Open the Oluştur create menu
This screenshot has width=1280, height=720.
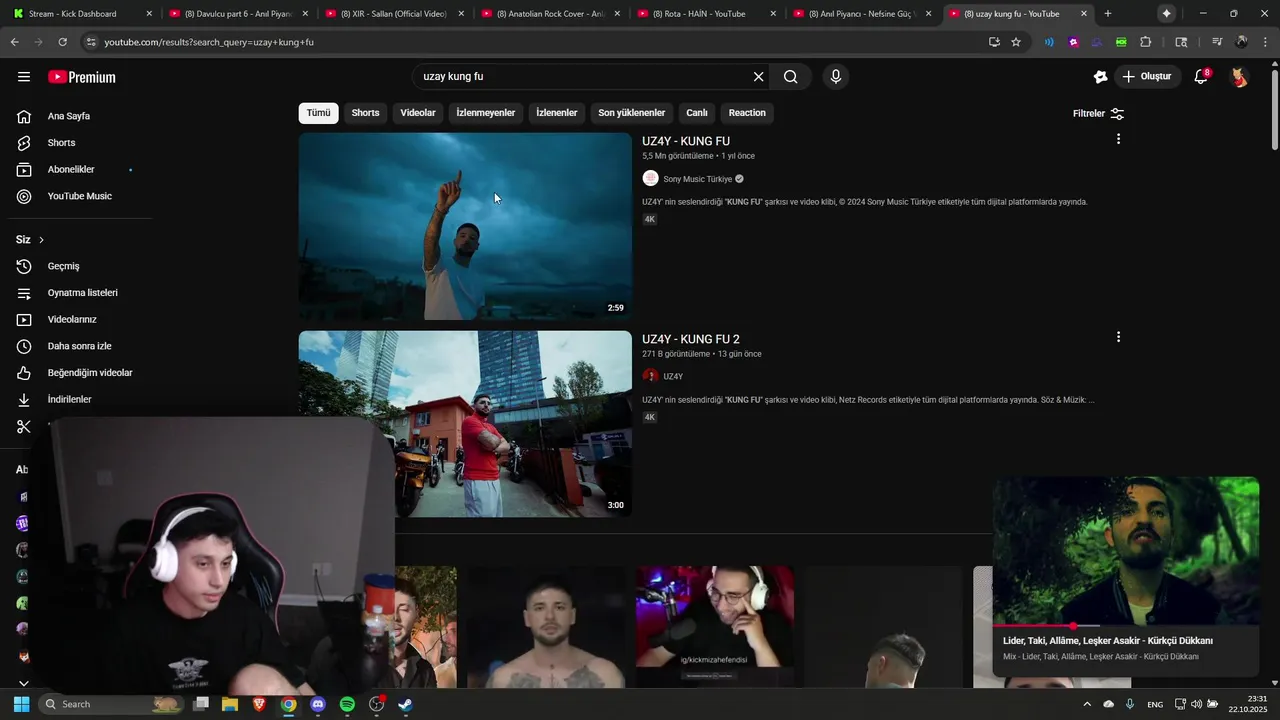(x=1149, y=77)
